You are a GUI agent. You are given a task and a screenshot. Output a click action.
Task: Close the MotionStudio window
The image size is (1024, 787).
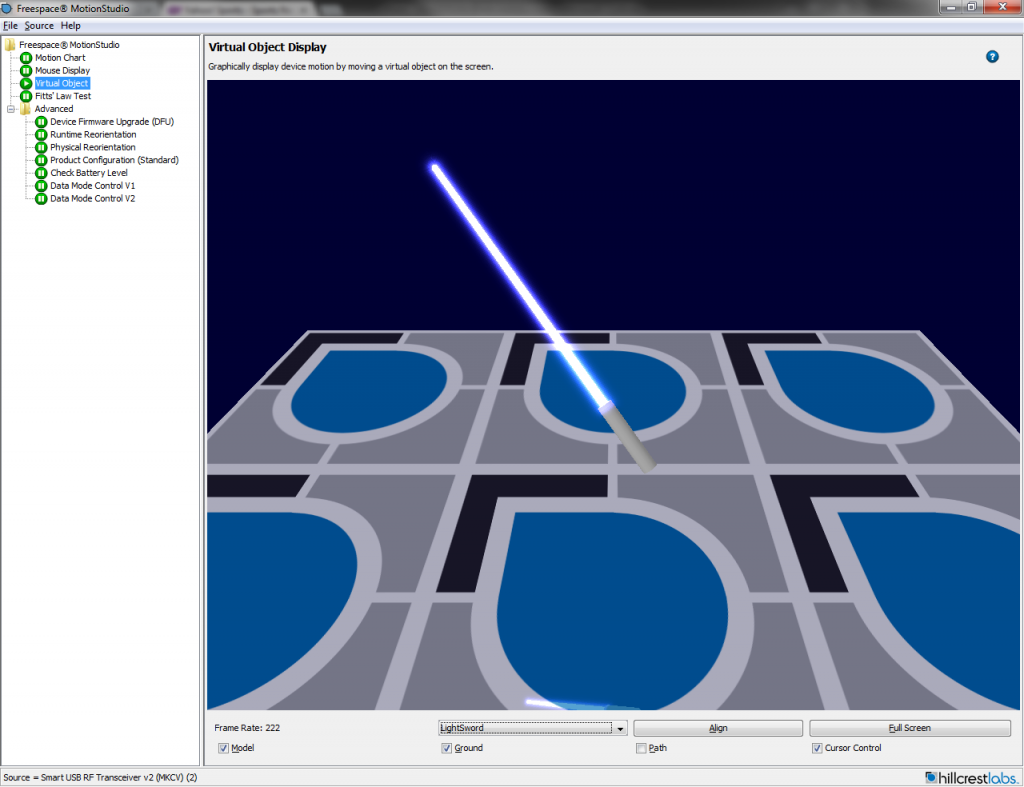[1002, 7]
